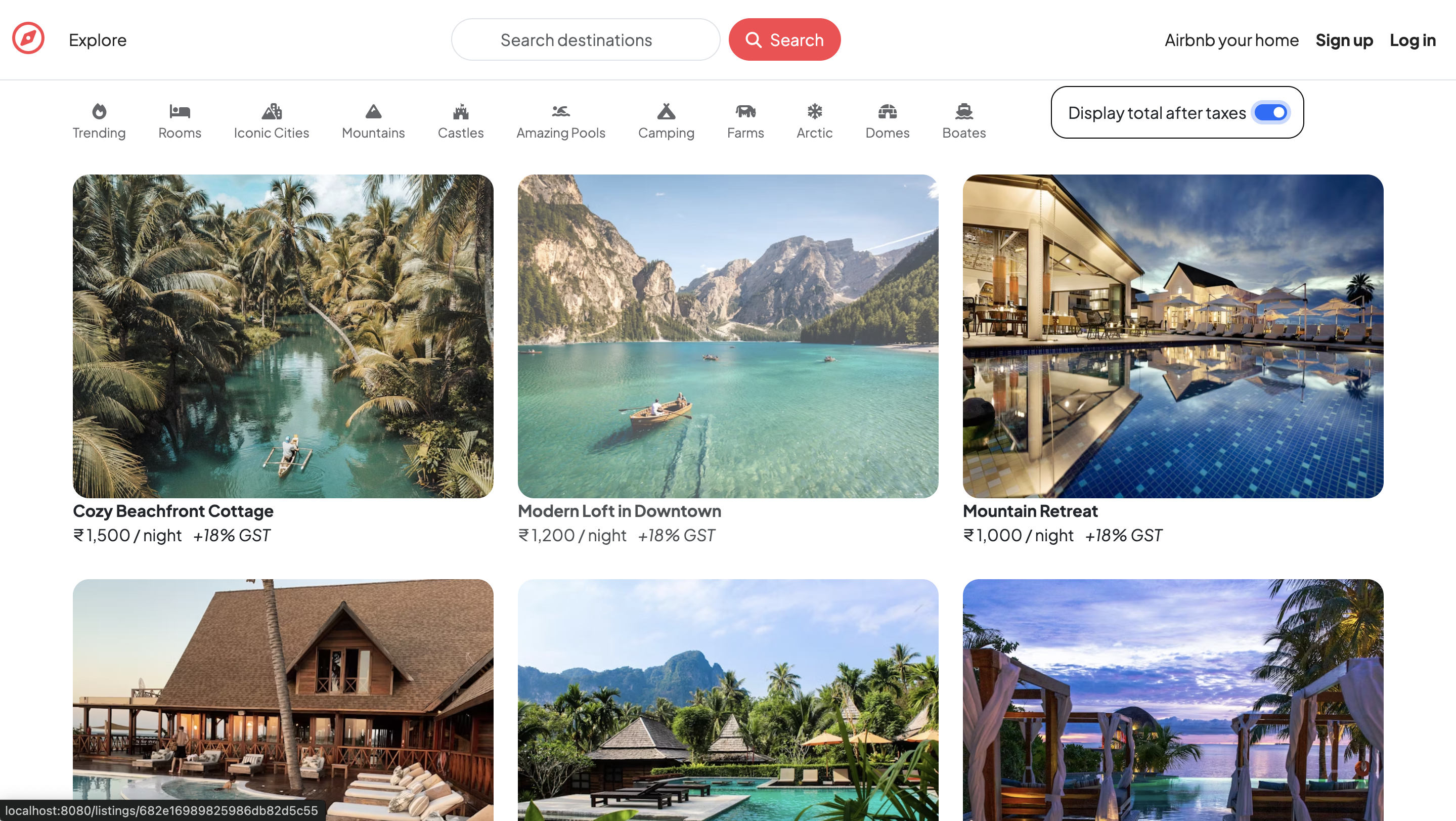Click the Sign up link

[x=1344, y=40]
